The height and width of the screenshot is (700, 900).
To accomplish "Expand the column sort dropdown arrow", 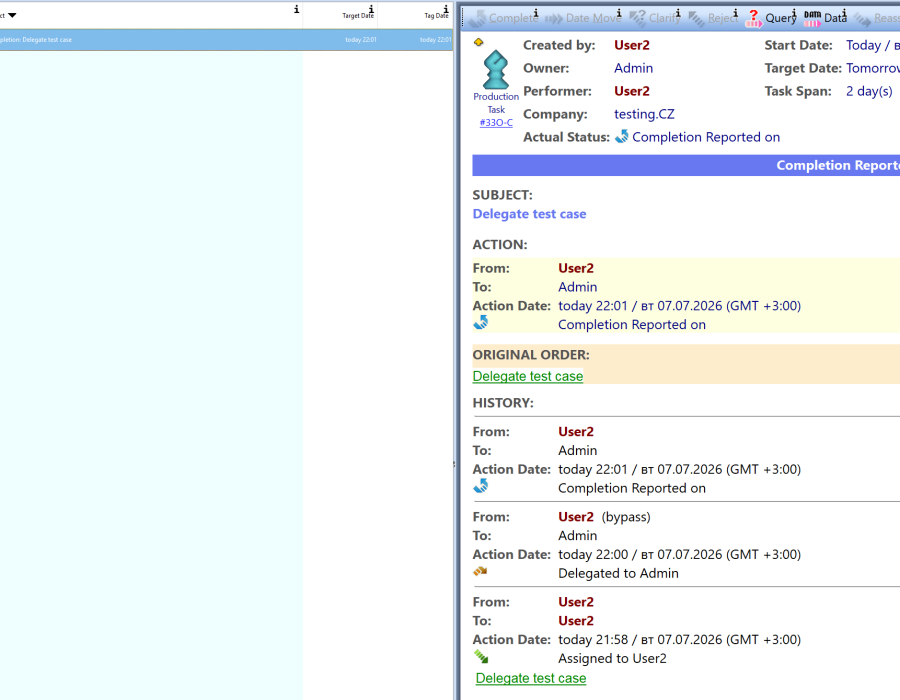I will point(12,15).
